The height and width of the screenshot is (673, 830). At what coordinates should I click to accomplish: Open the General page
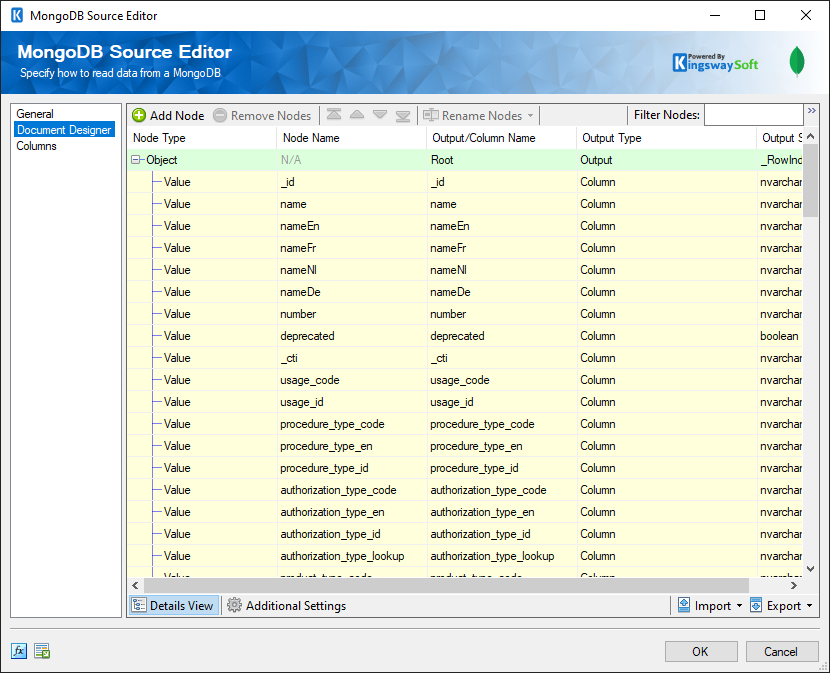35,114
